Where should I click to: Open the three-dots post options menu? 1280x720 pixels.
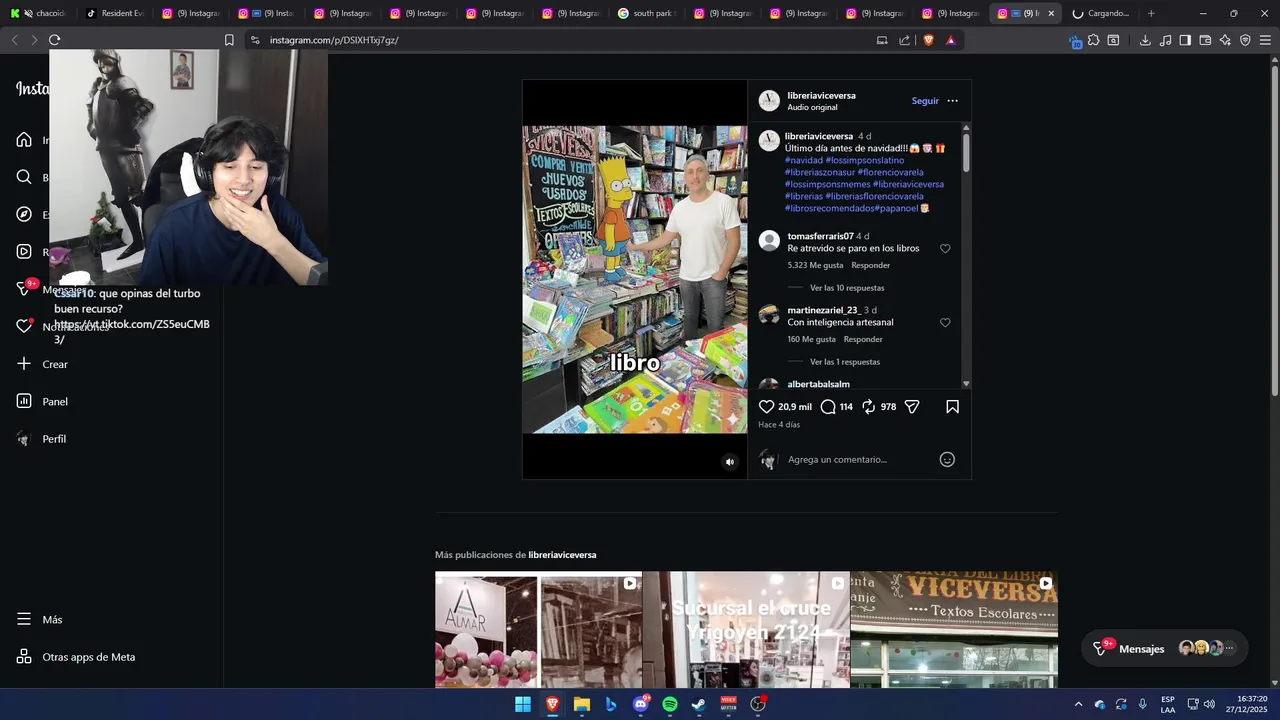952,101
